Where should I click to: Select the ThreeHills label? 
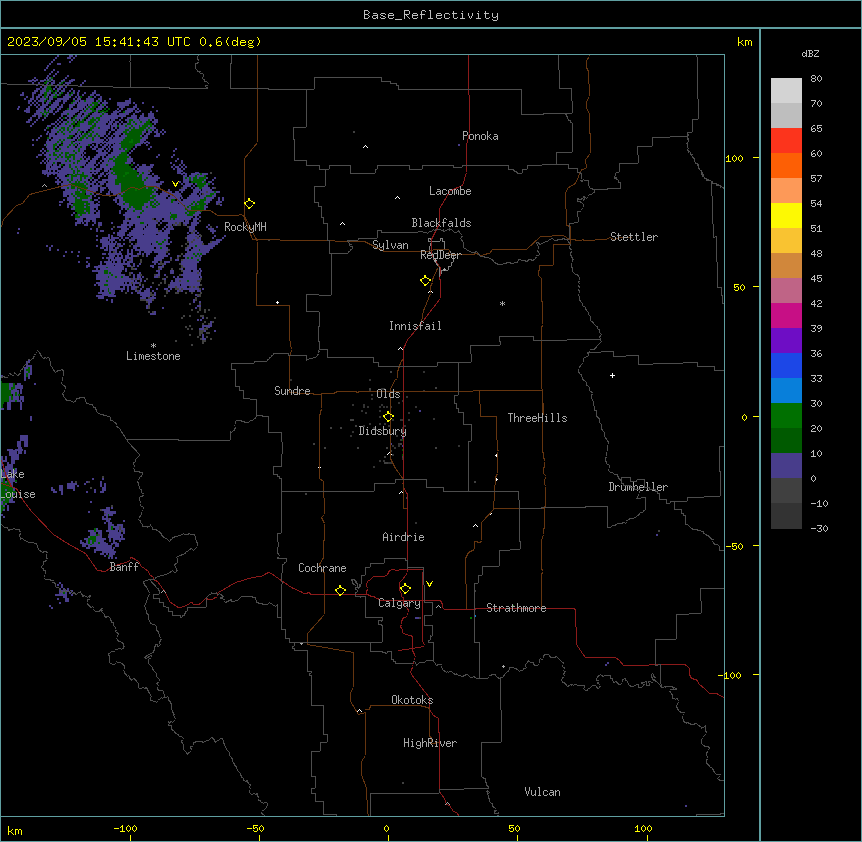537,418
